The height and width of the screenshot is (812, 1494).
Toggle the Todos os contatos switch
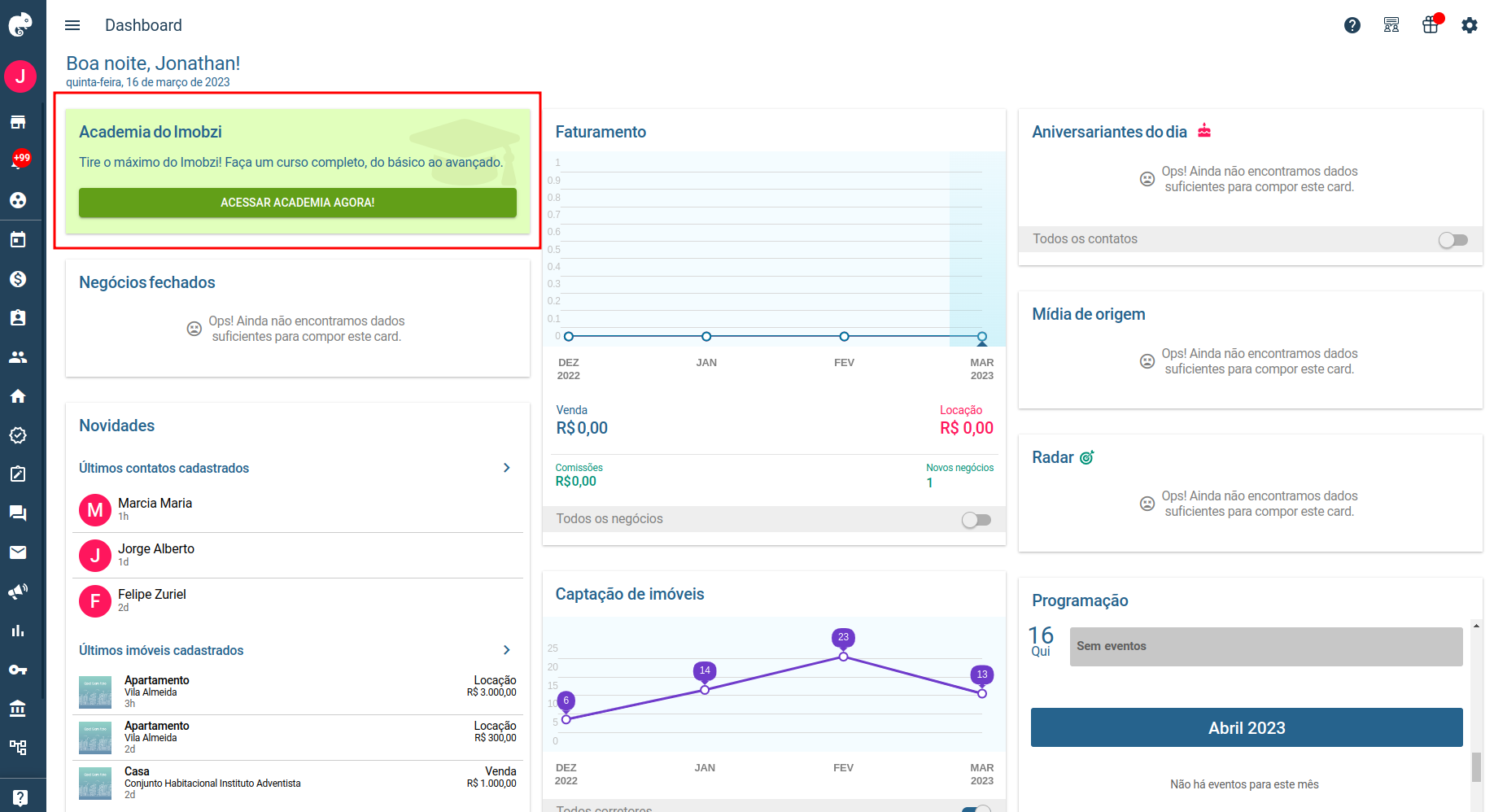(x=1453, y=239)
